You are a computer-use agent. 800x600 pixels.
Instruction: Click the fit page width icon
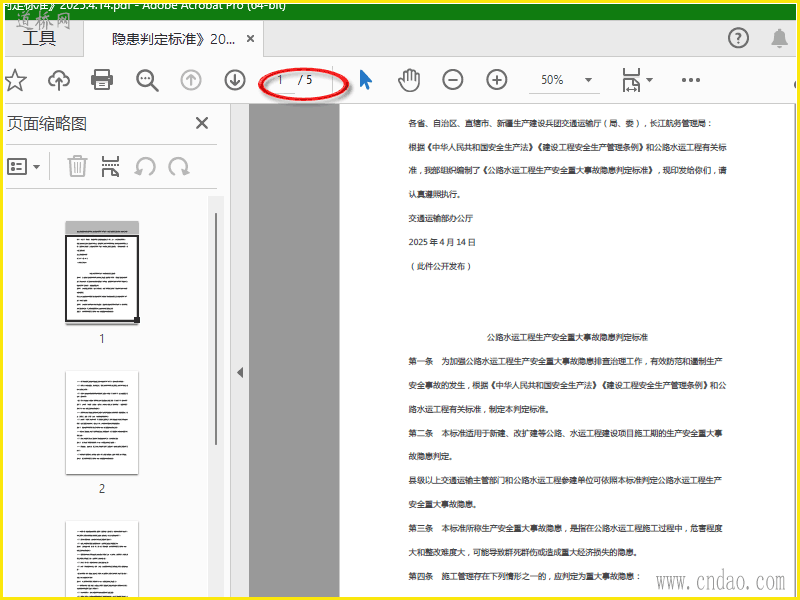point(632,80)
